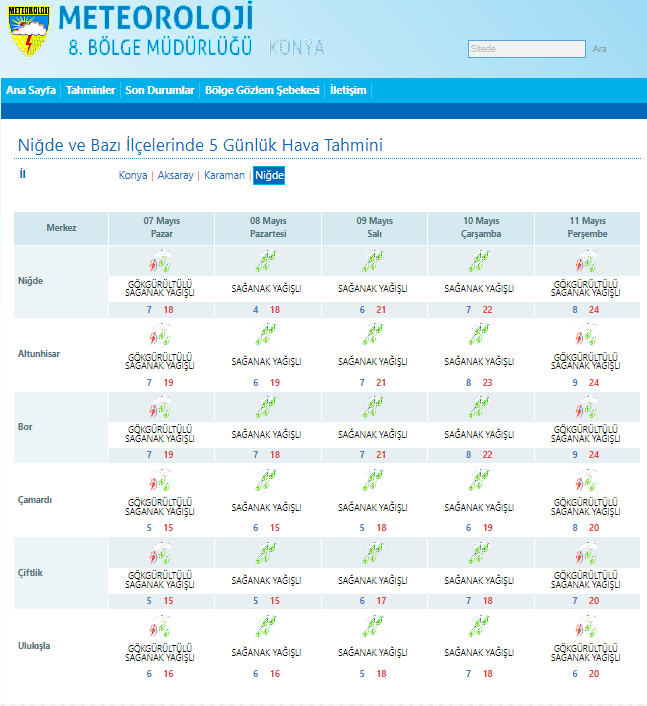
Task: Click Çamardı shower icon for 09 Mayıs
Action: [373, 480]
